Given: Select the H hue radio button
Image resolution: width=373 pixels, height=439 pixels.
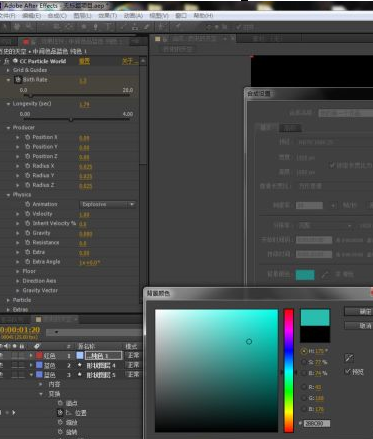Looking at the screenshot, I should 304,351.
